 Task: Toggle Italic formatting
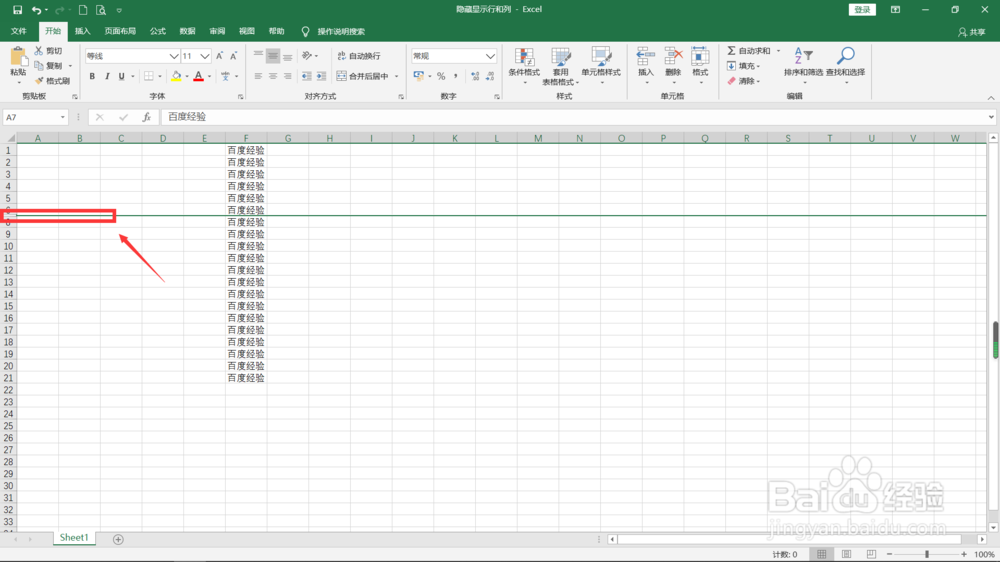[x=107, y=76]
